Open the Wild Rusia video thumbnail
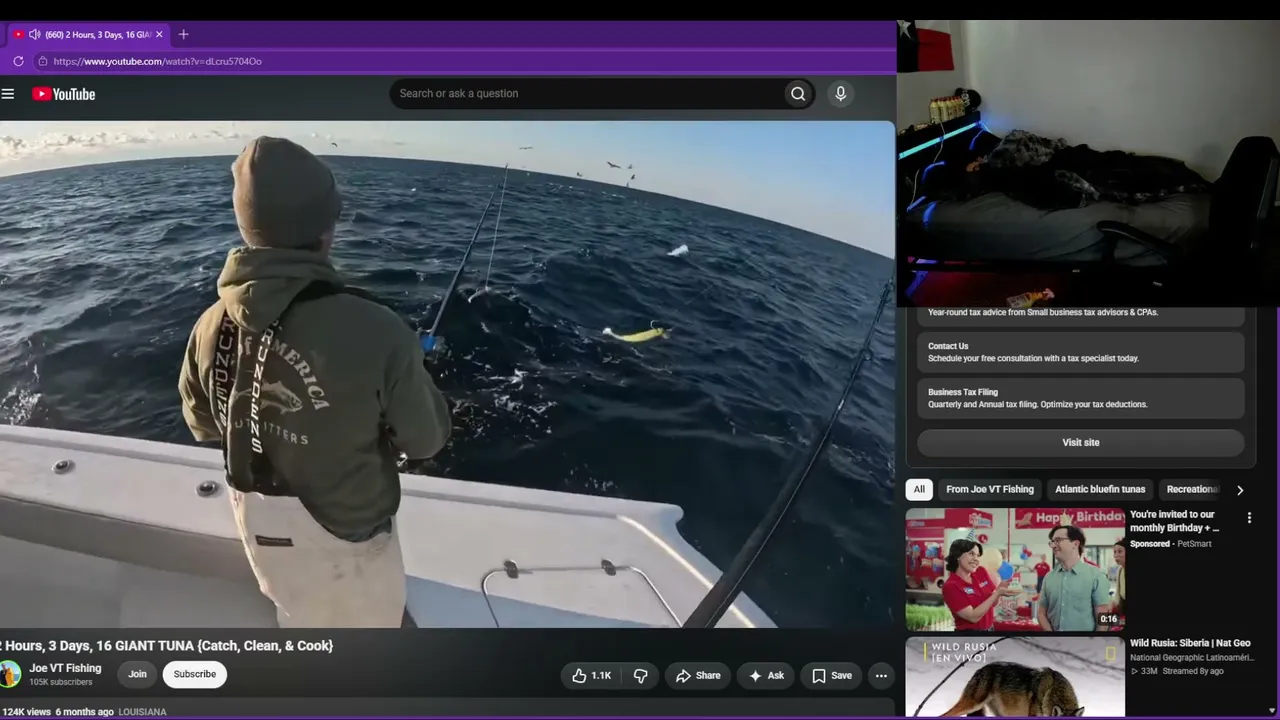The width and height of the screenshot is (1280, 720). (1015, 678)
